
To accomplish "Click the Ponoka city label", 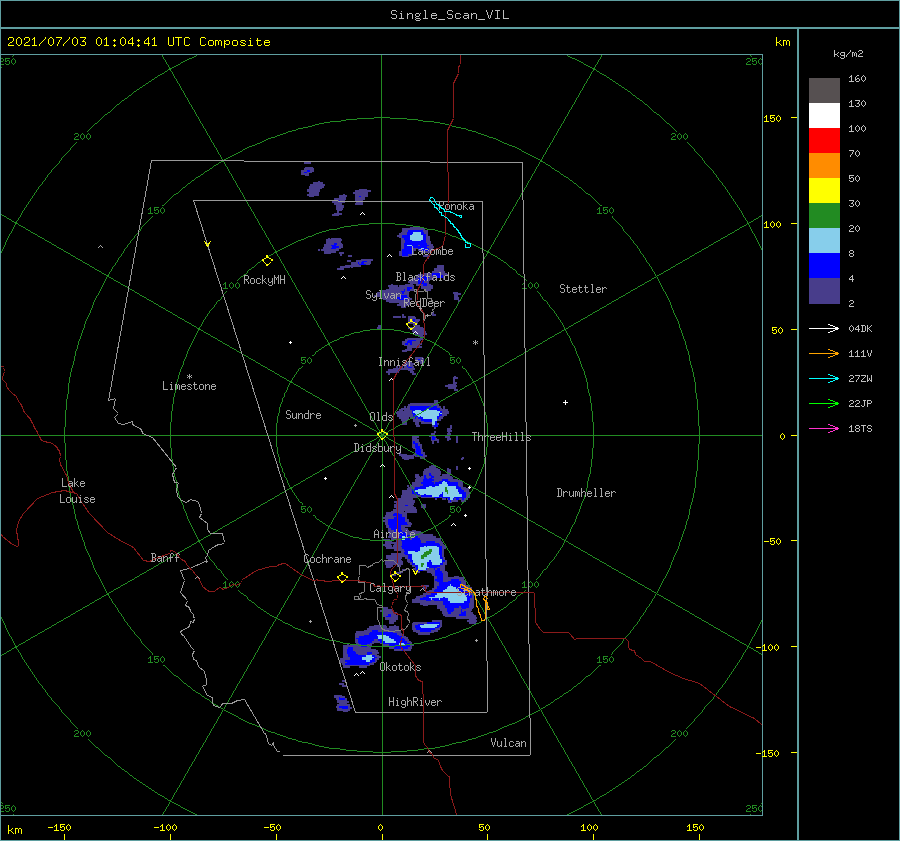I will coord(457,206).
